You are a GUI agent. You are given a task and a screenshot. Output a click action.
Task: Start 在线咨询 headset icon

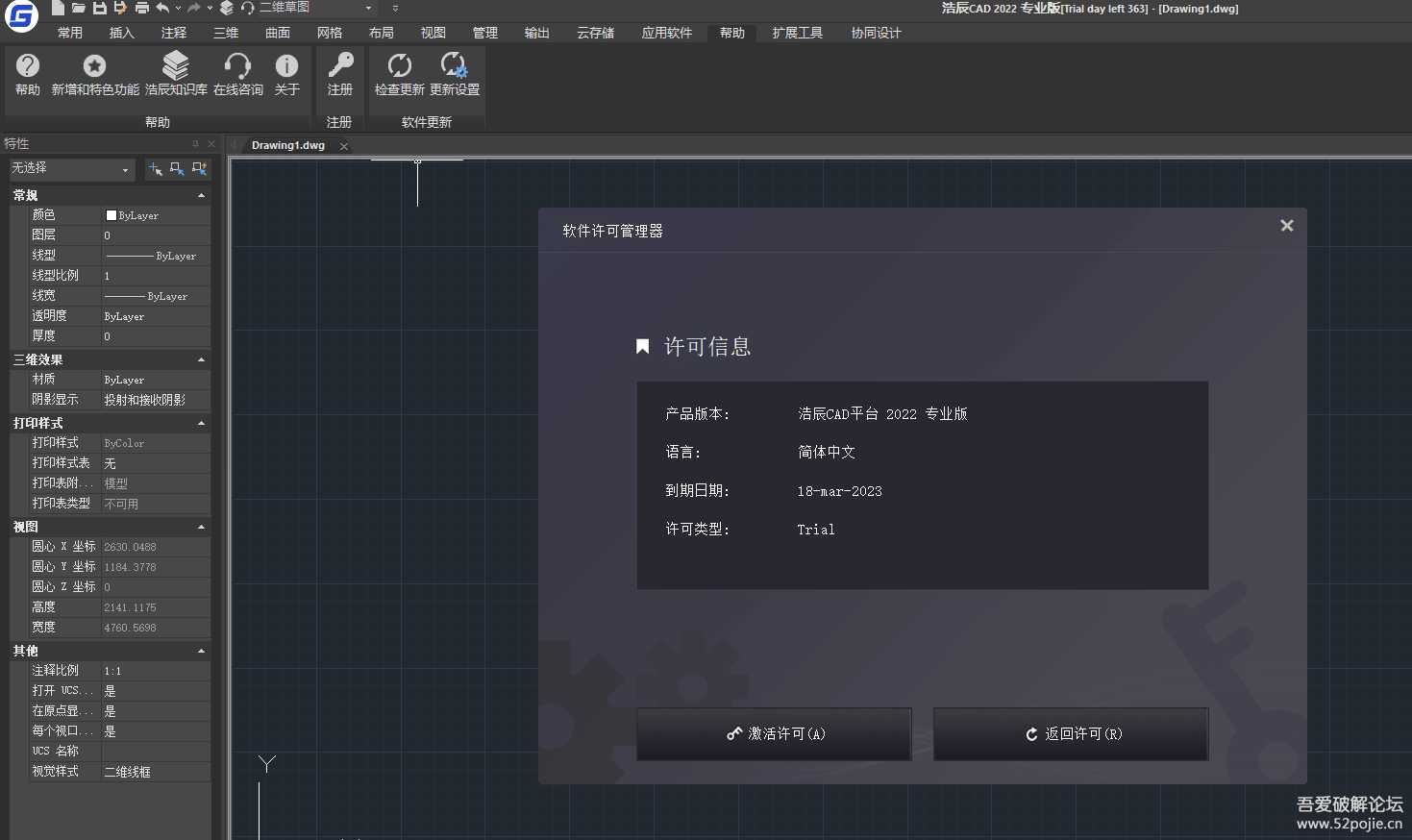tap(237, 66)
